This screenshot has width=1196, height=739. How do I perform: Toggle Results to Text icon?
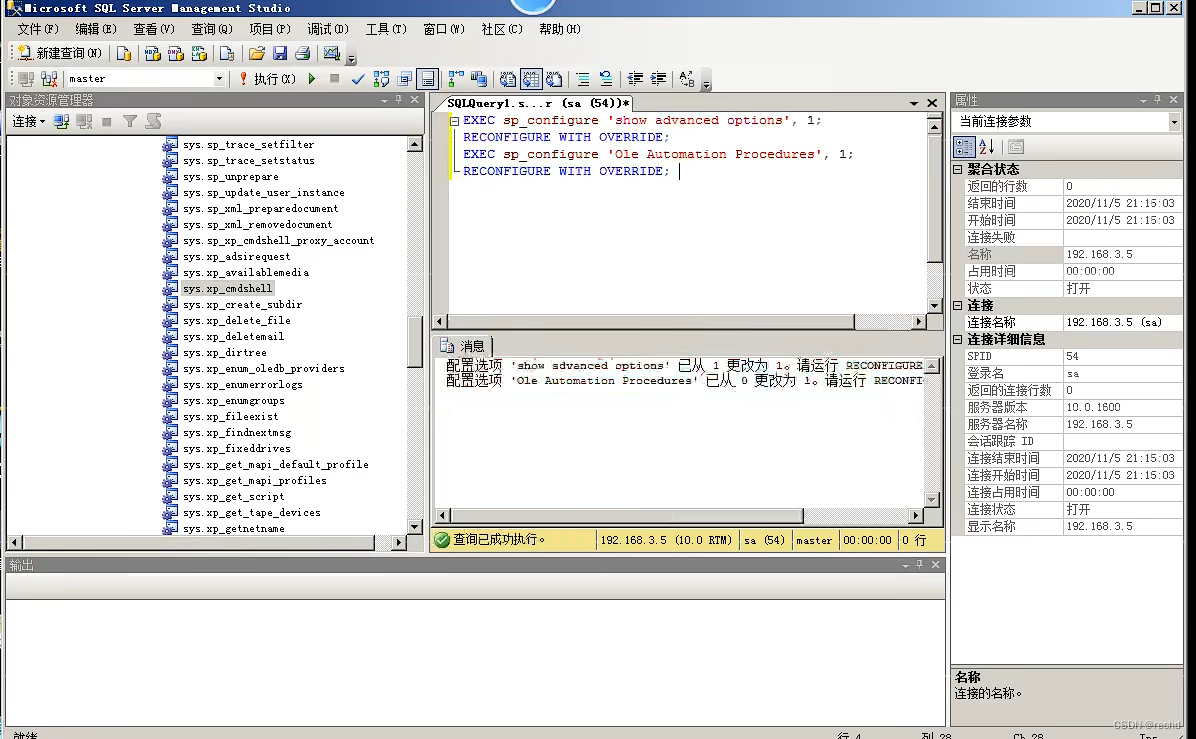point(507,79)
